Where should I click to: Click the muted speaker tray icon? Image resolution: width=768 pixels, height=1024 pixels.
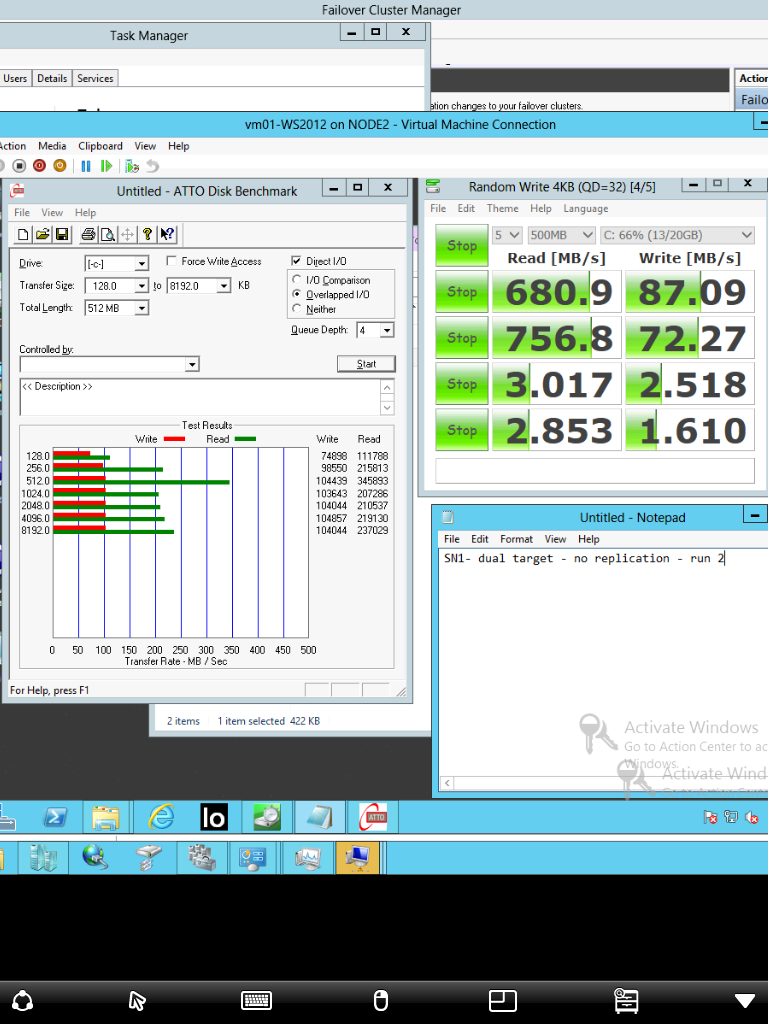point(752,817)
